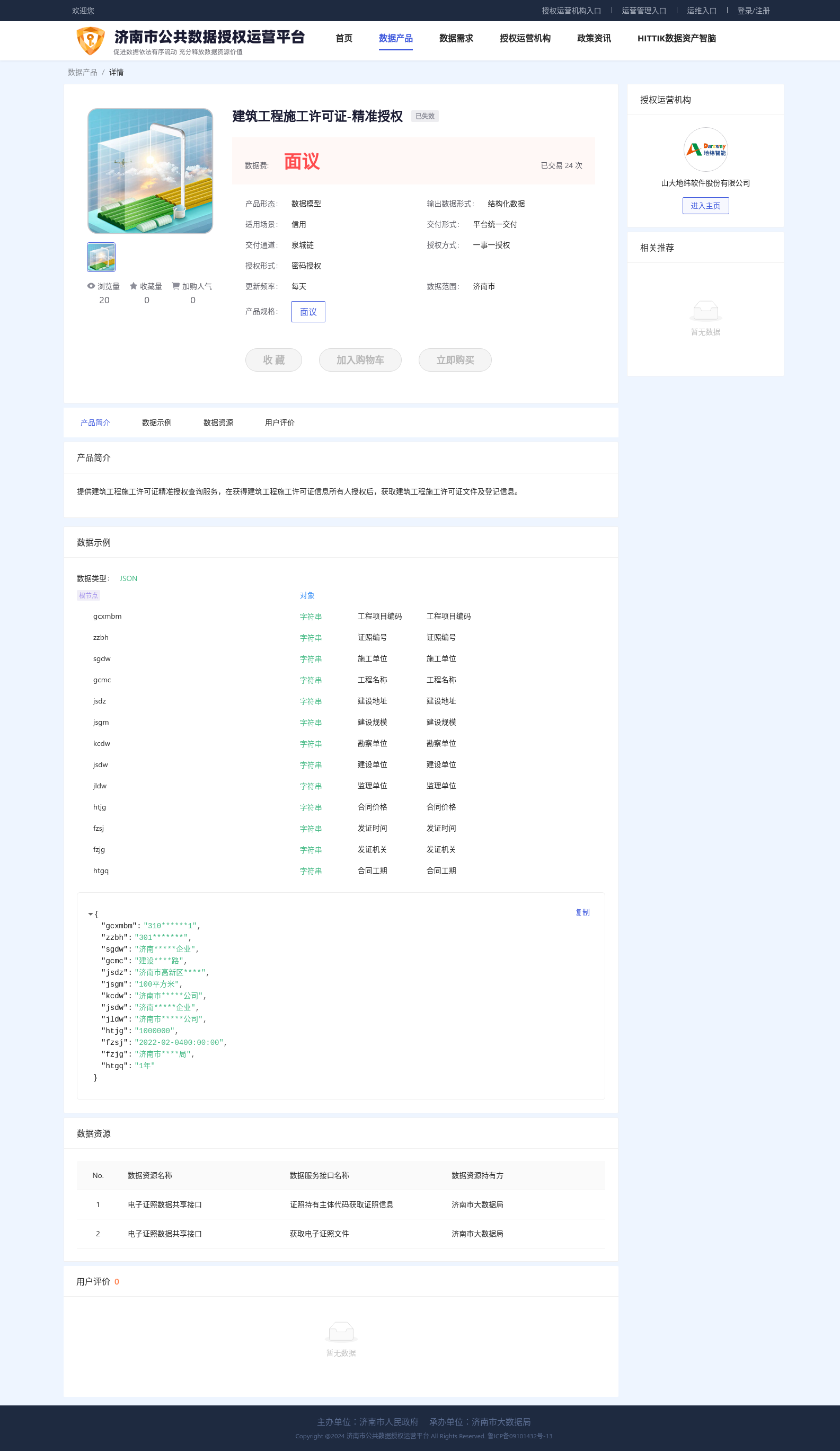Click the 加入购物车 button
The width and height of the screenshot is (840, 1451).
pos(360,360)
